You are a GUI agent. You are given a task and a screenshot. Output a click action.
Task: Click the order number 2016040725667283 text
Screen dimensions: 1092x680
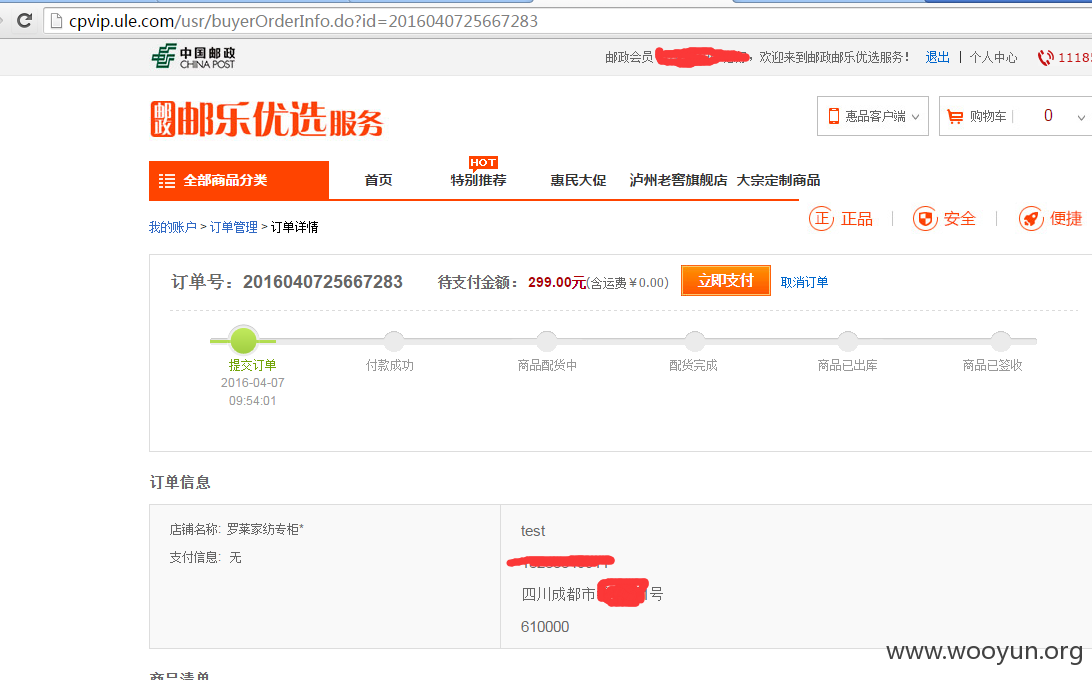tap(322, 282)
